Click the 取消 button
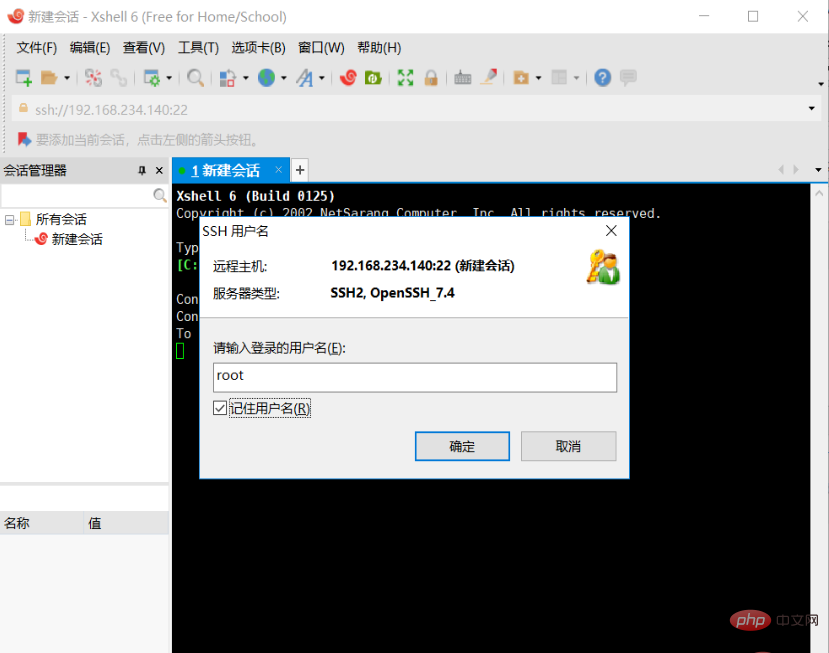The image size is (829, 653). coord(568,446)
